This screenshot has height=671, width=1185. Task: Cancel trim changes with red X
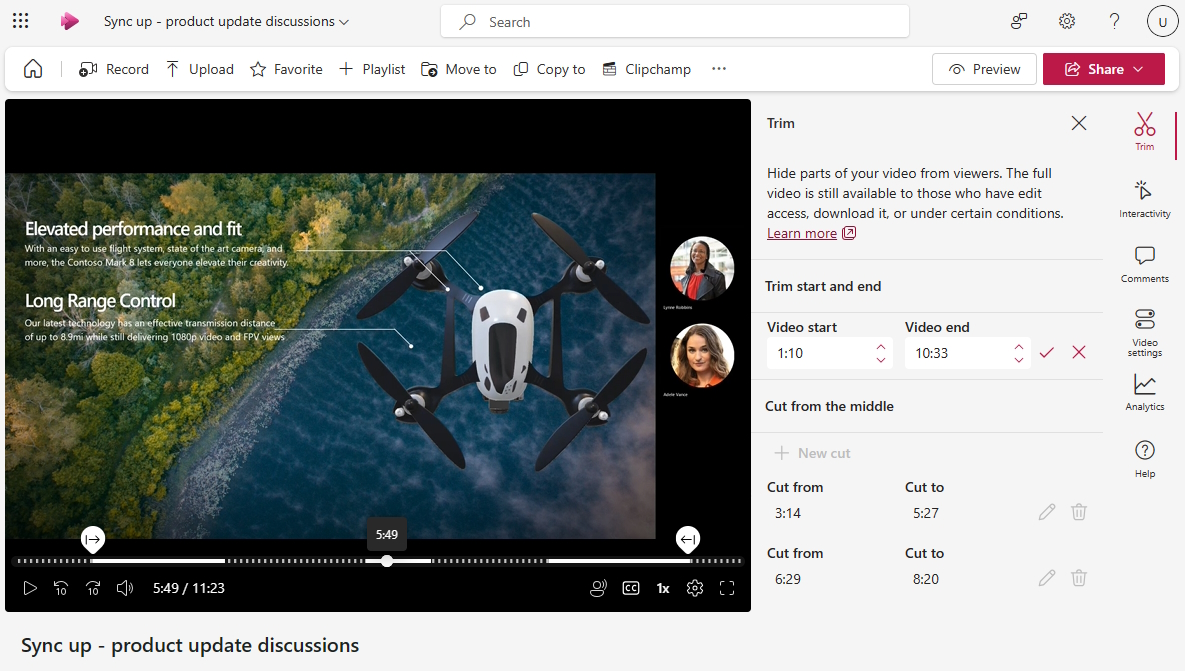1079,352
